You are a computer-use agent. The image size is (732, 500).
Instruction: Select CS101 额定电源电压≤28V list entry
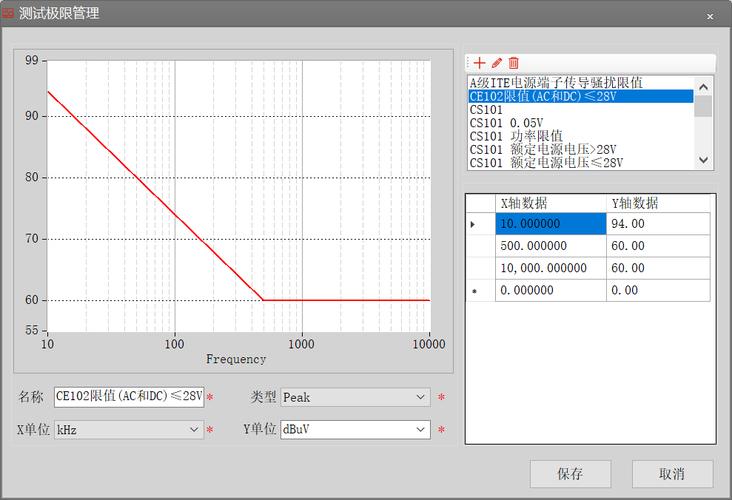(x=580, y=162)
